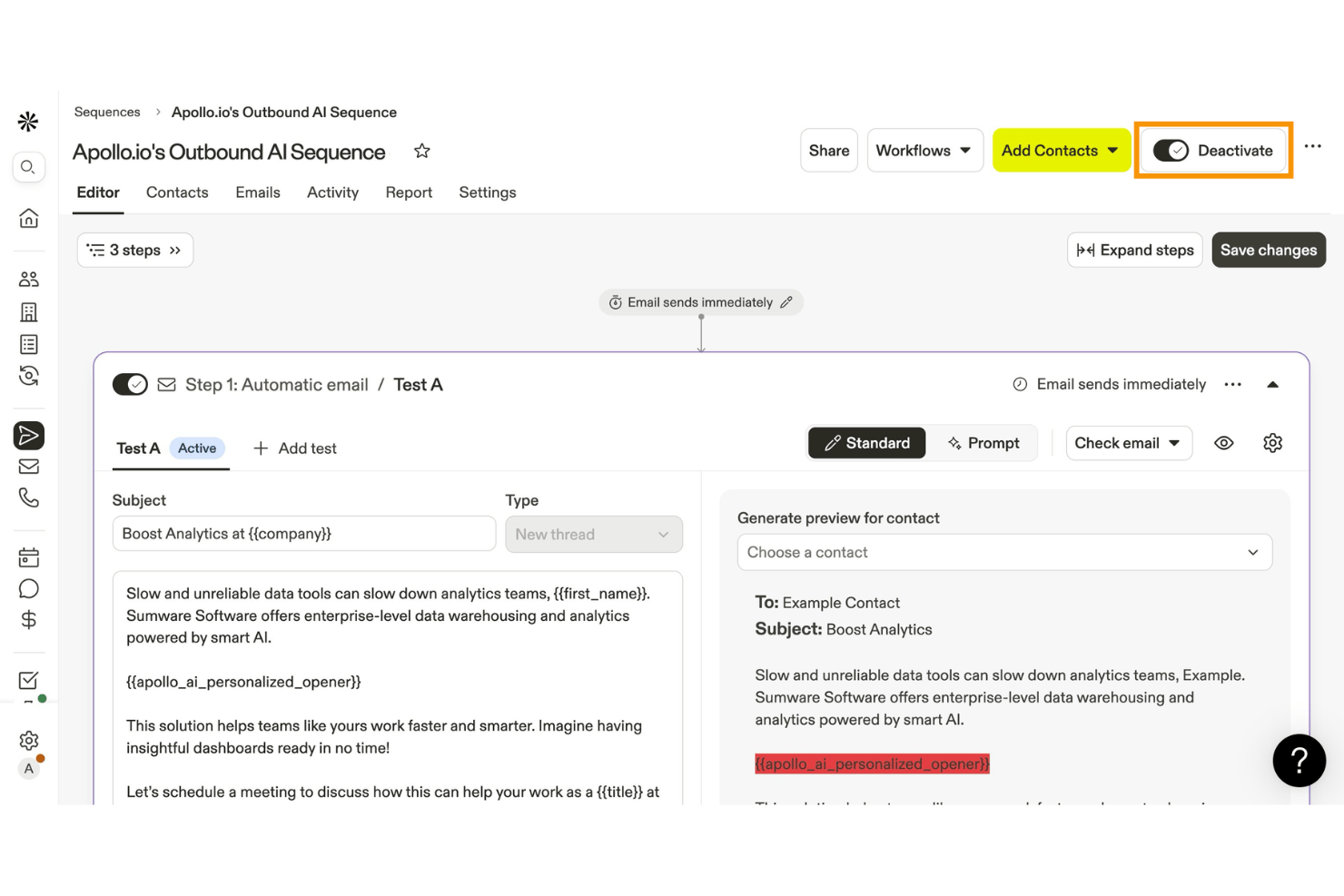Click the Subject field with Boost Analytics
The height and width of the screenshot is (896, 1344).
tap(304, 534)
